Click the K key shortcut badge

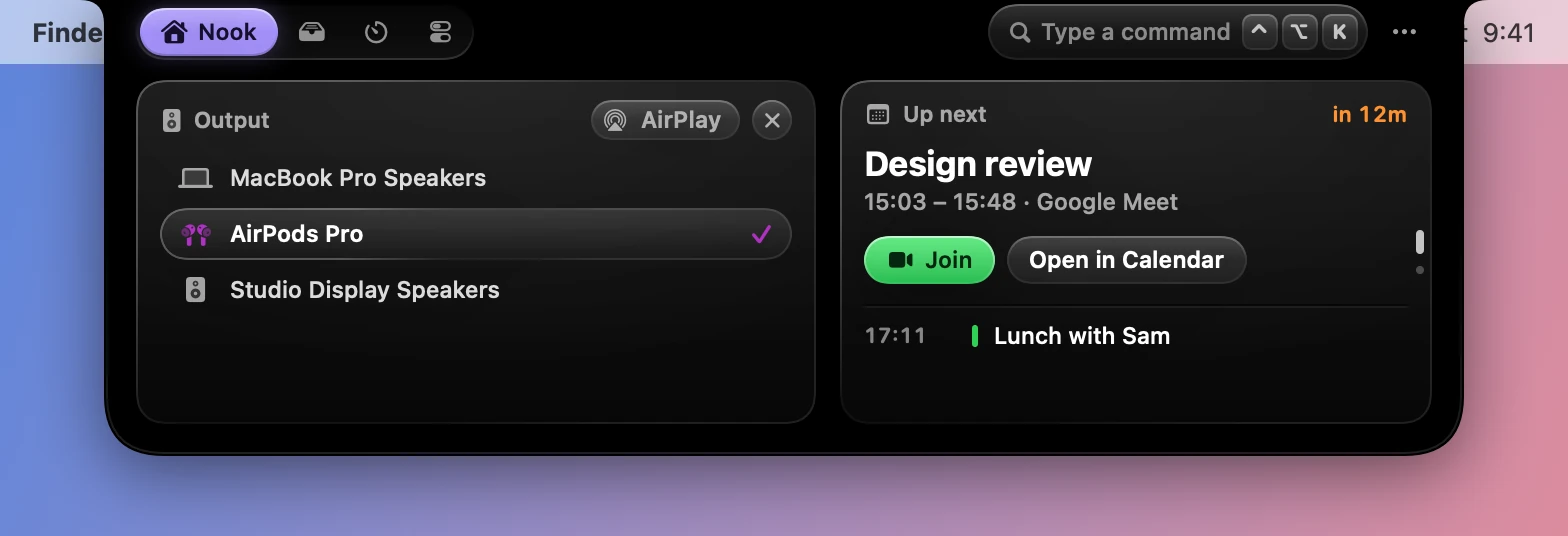coord(1340,32)
